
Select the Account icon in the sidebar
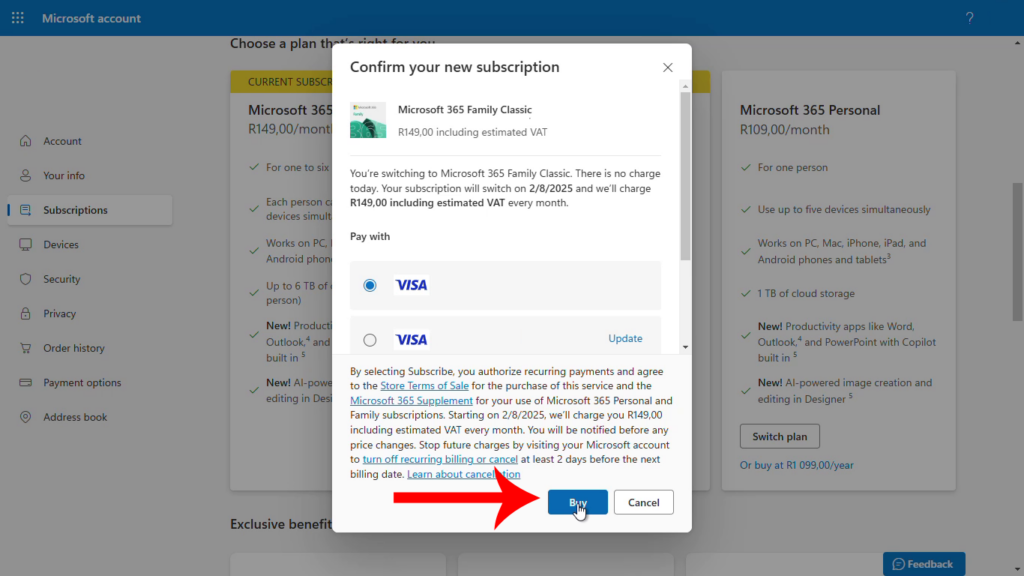[x=24, y=141]
